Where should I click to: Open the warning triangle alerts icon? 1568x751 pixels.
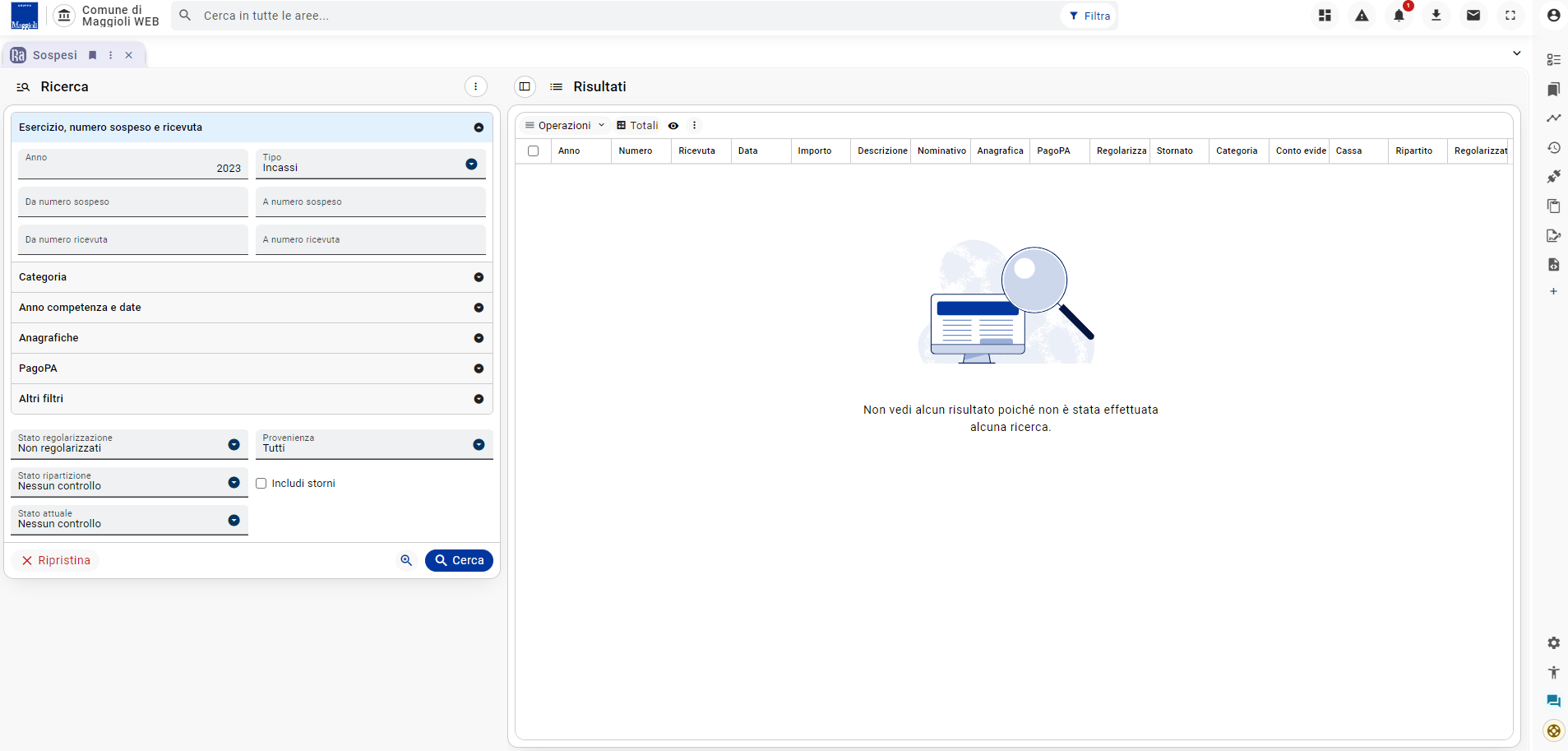1362,16
